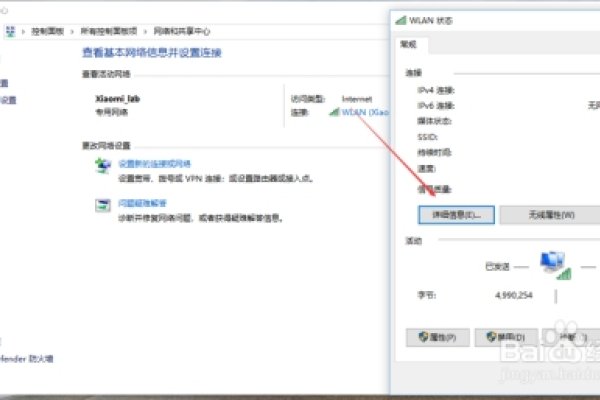
Task: Expand the chevron after 控制面板 breadcrumb
Action: (x=72, y=32)
